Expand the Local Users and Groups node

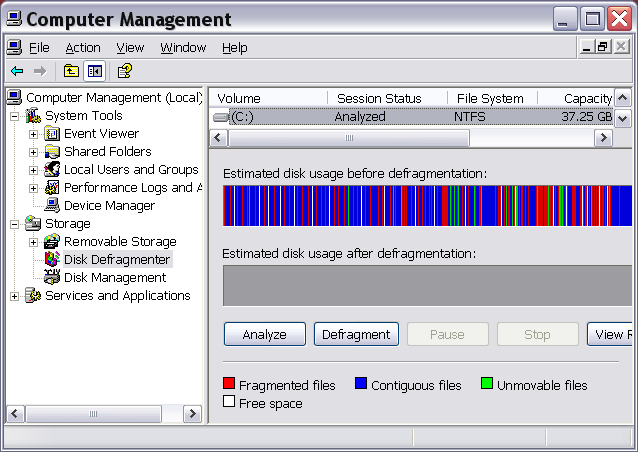pyautogui.click(x=33, y=170)
